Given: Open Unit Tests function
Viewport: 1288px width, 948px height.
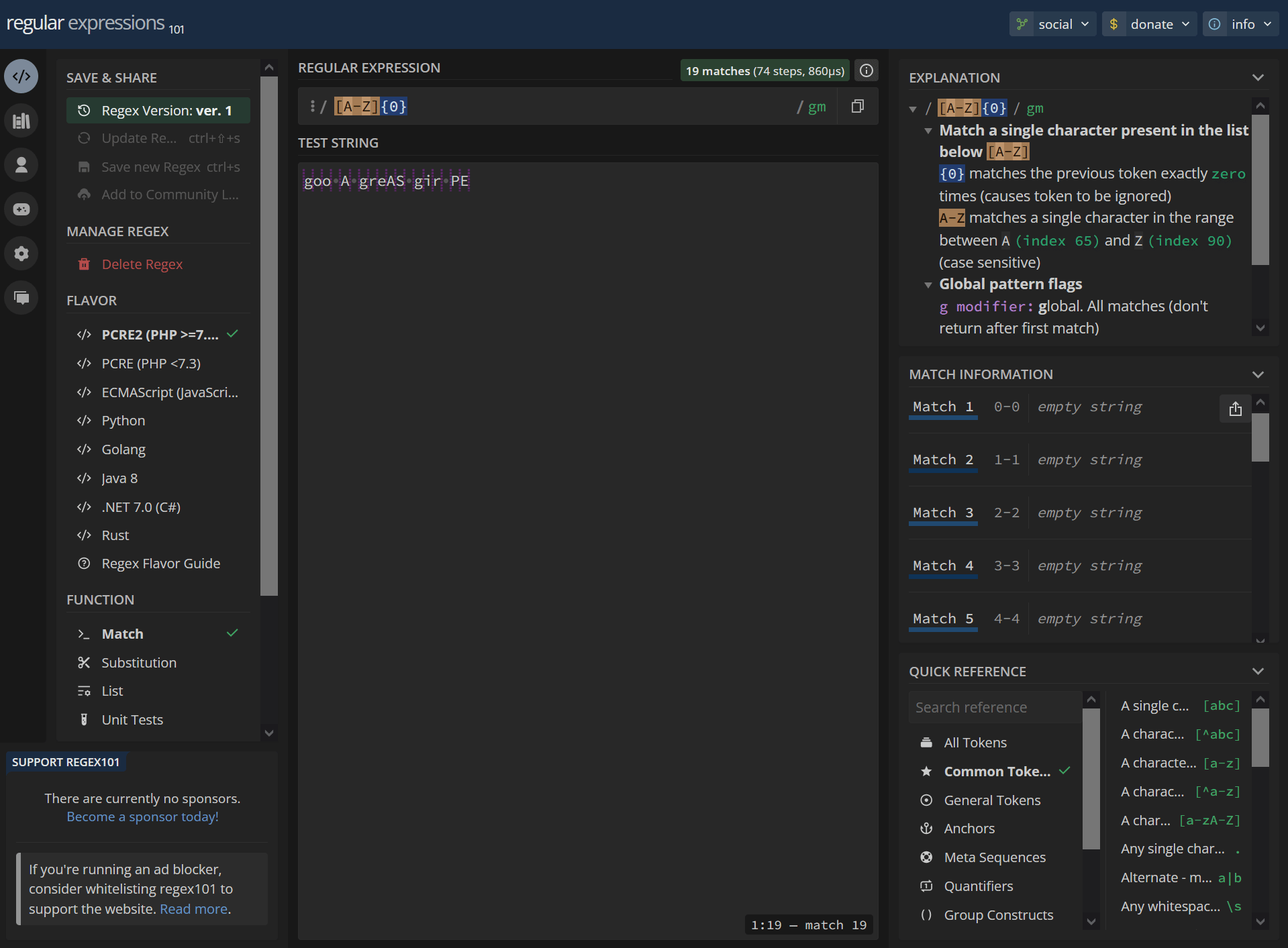Looking at the screenshot, I should pos(158,720).
